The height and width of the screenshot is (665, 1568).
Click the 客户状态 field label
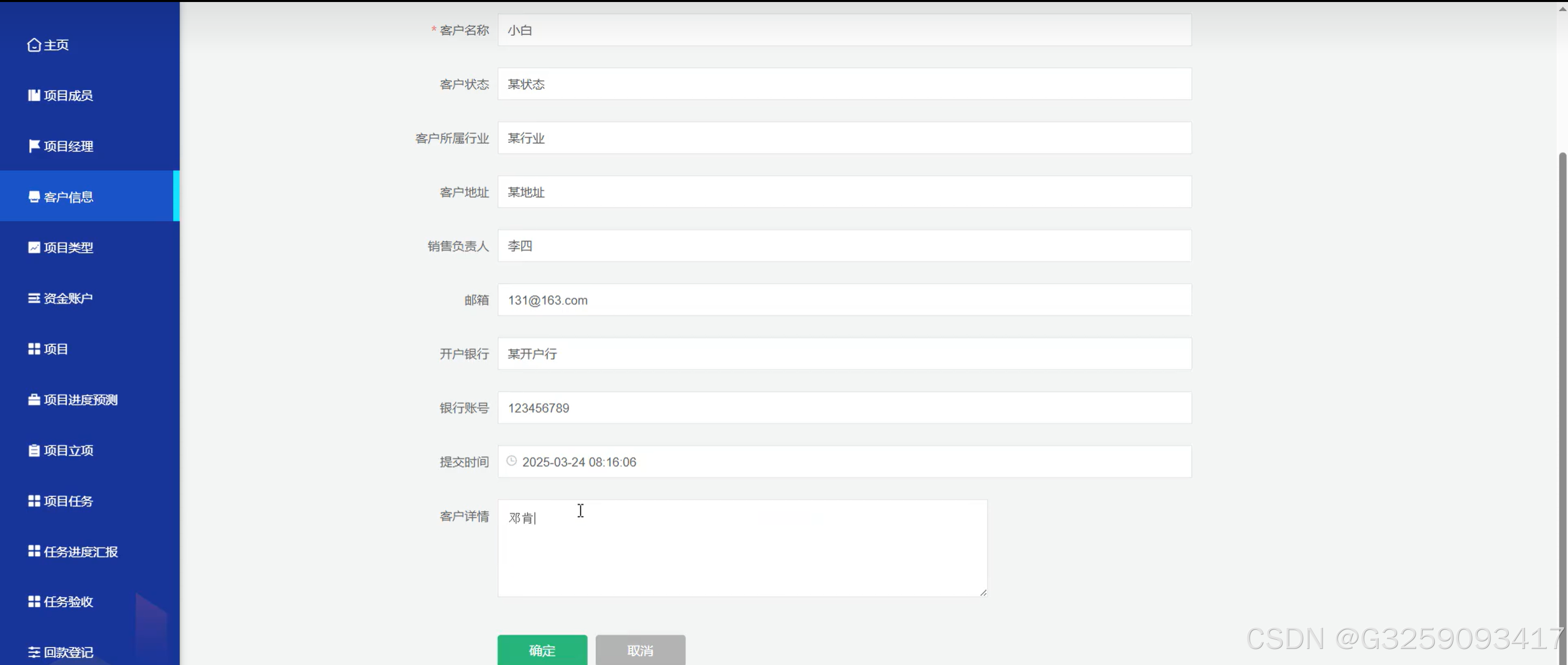tap(465, 84)
